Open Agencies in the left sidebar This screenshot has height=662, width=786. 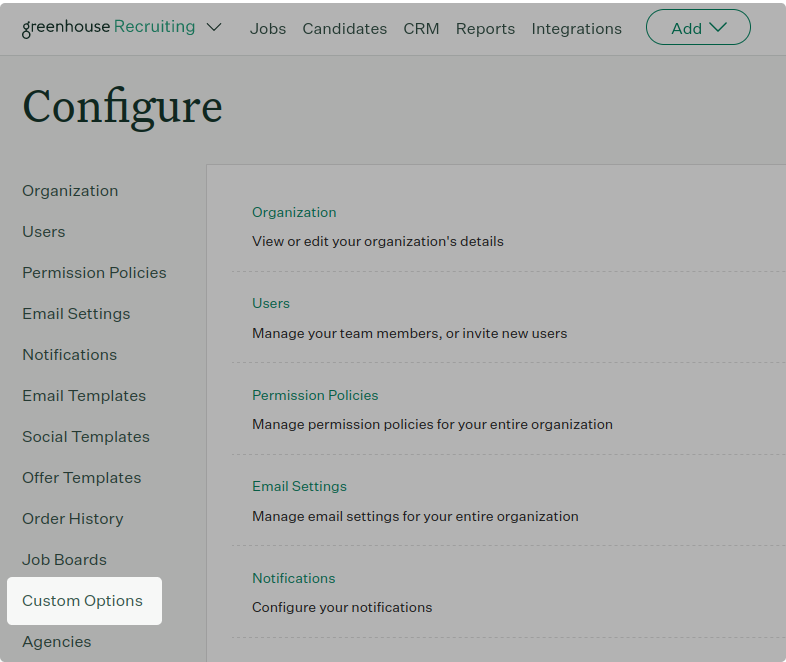point(57,642)
